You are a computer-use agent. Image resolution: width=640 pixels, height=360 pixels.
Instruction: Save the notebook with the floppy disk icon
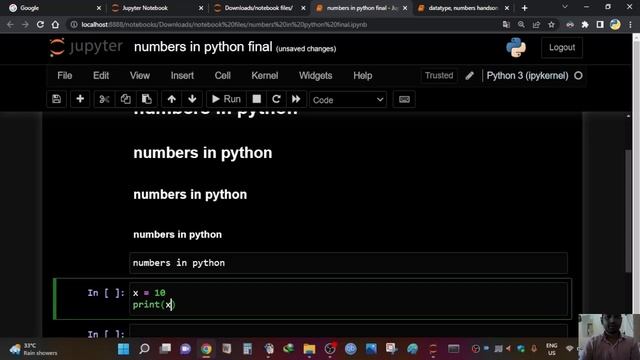point(56,99)
